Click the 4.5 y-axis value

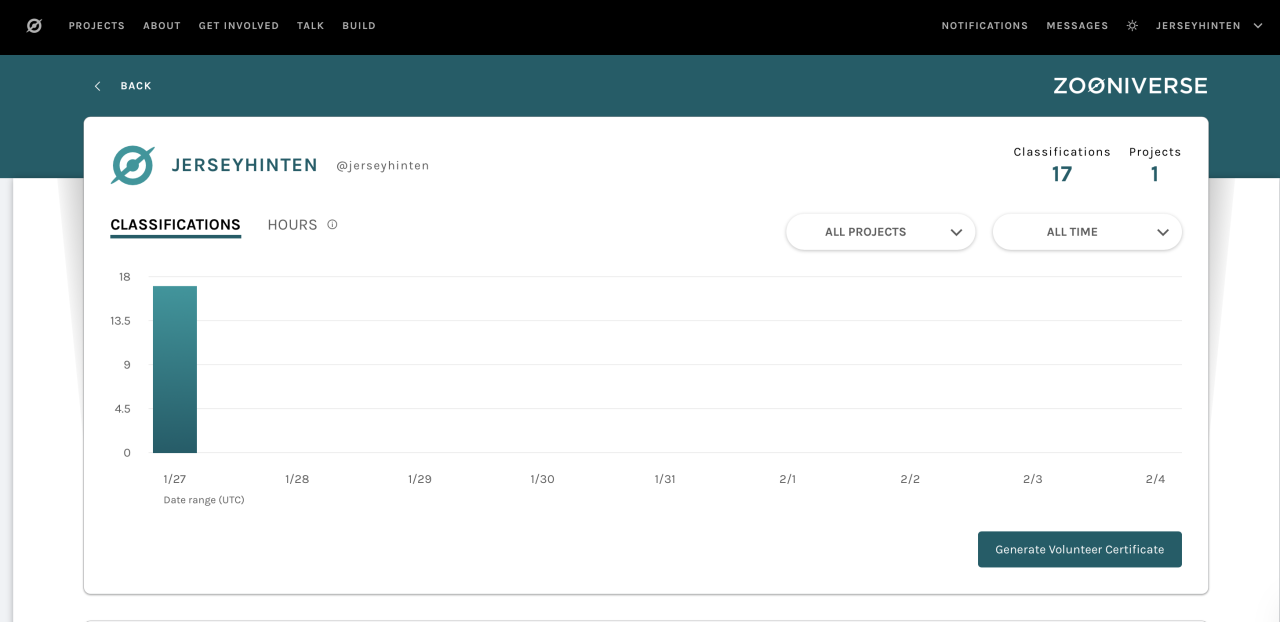123,409
